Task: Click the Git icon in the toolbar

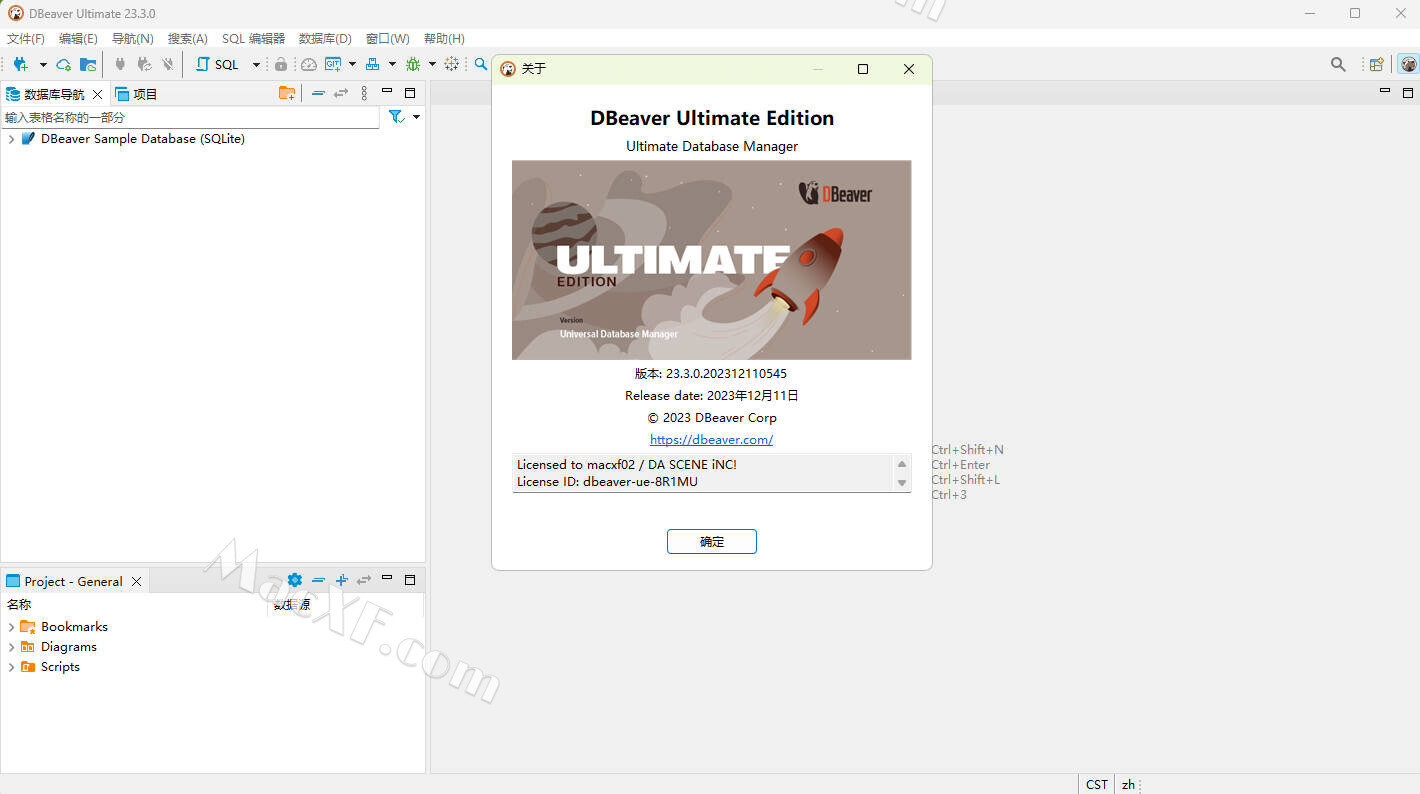Action: click(332, 64)
